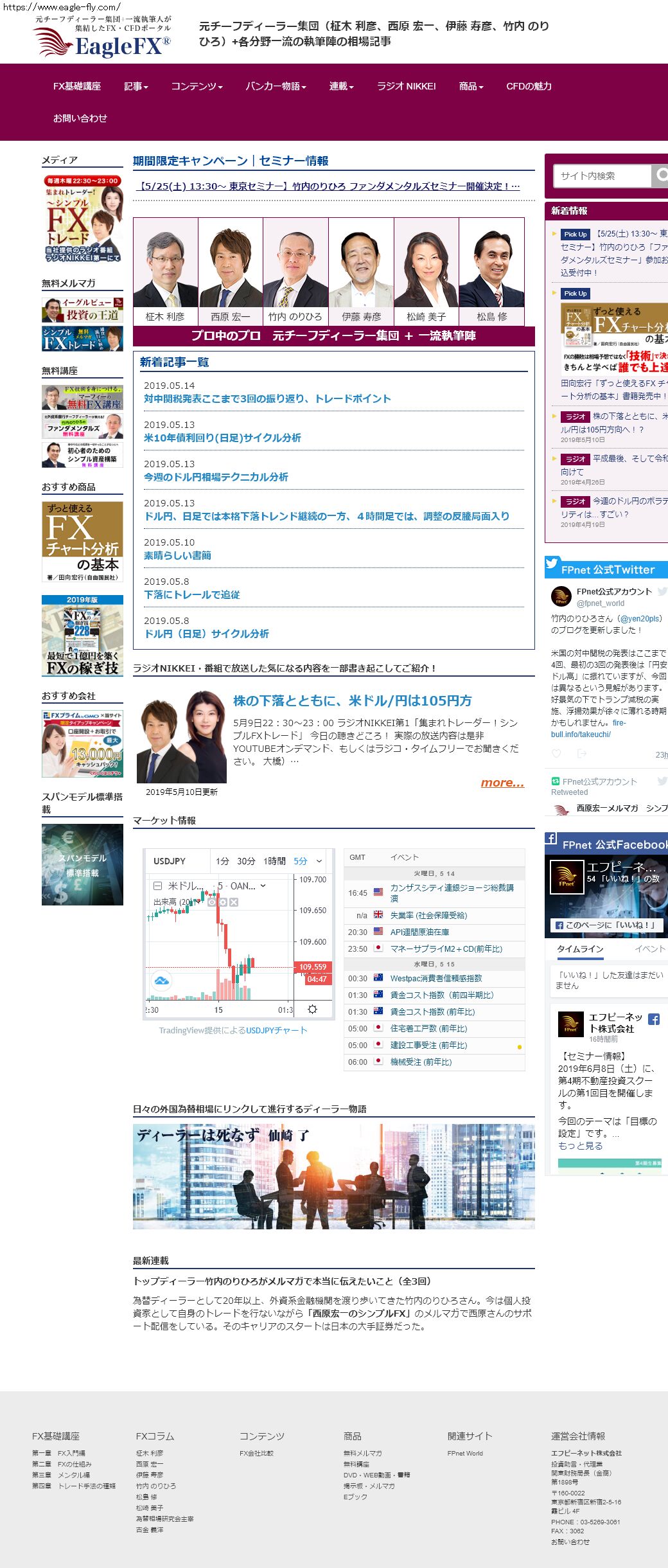The height and width of the screenshot is (1568, 668).
Task: Open お問い合わせ in navigation bar
Action: point(80,118)
